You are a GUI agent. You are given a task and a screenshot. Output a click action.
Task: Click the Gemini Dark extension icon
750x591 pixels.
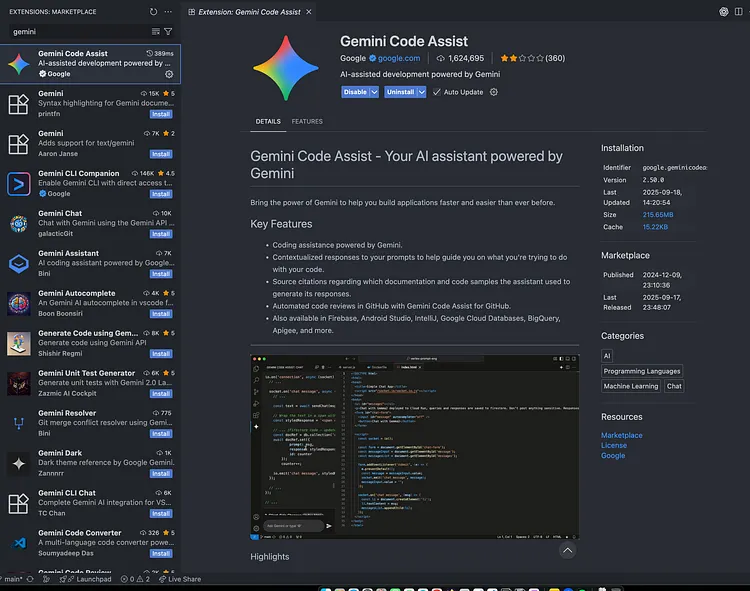pyautogui.click(x=19, y=463)
